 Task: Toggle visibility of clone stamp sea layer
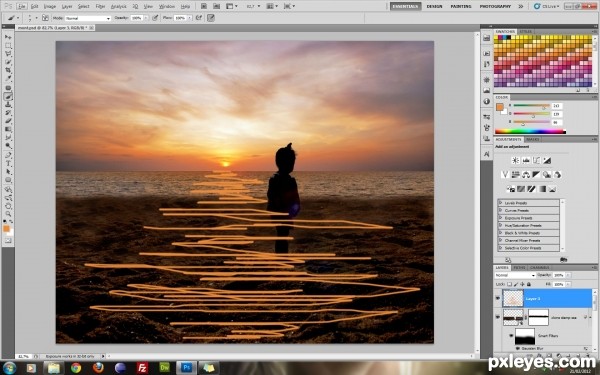pyautogui.click(x=498, y=317)
